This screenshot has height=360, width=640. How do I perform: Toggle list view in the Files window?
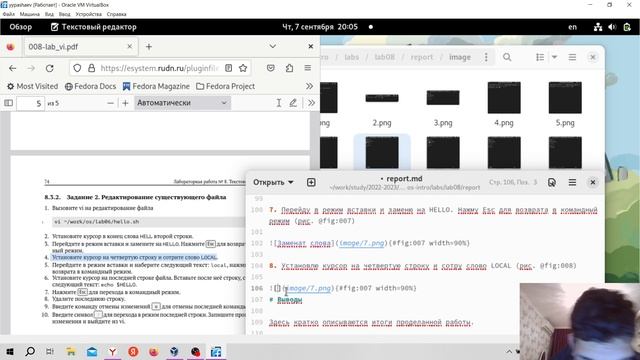coord(540,57)
